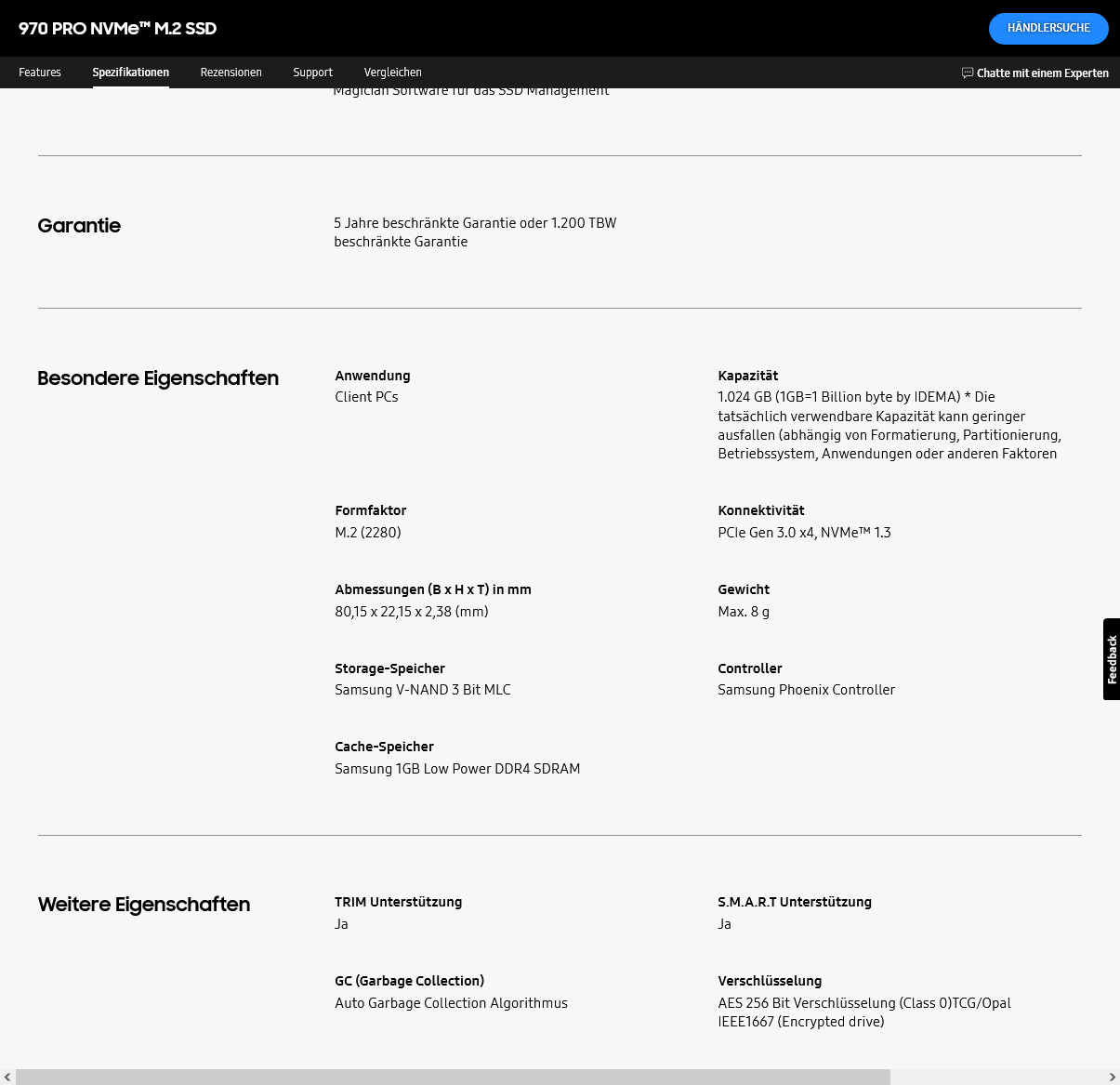Click the Cache-Speicher label

384,747
